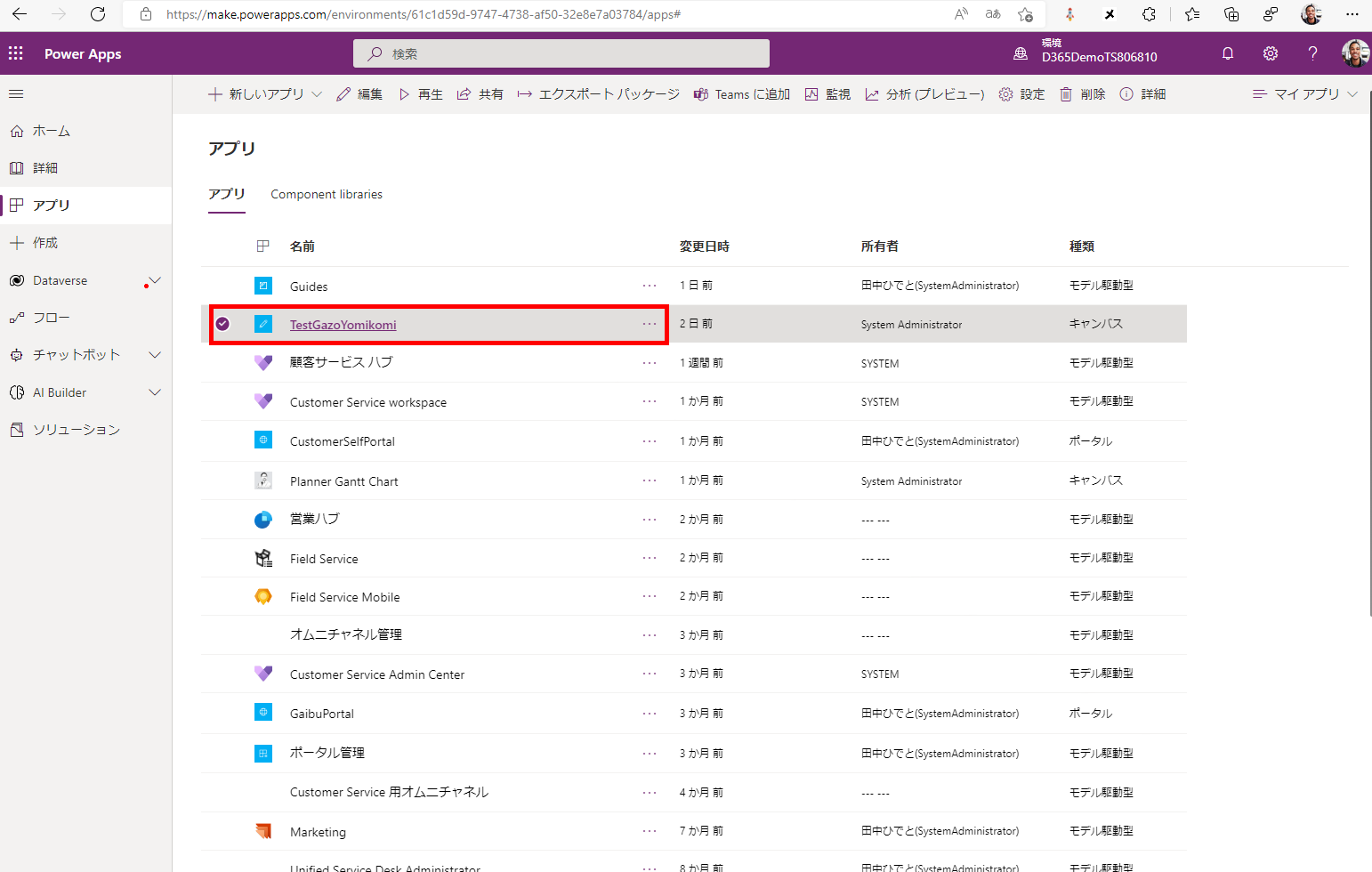Open more options for Planner Gantt Chart

pos(650,480)
